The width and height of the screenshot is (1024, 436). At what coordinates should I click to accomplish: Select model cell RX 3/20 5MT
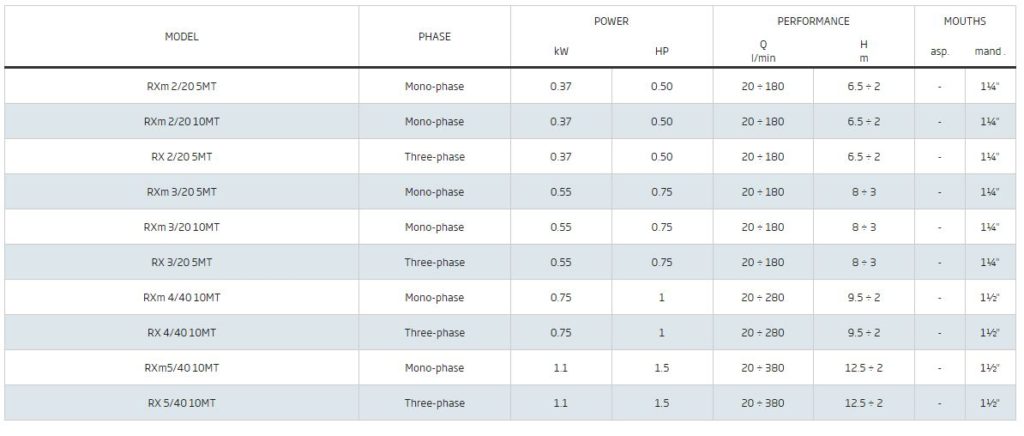pyautogui.click(x=182, y=262)
